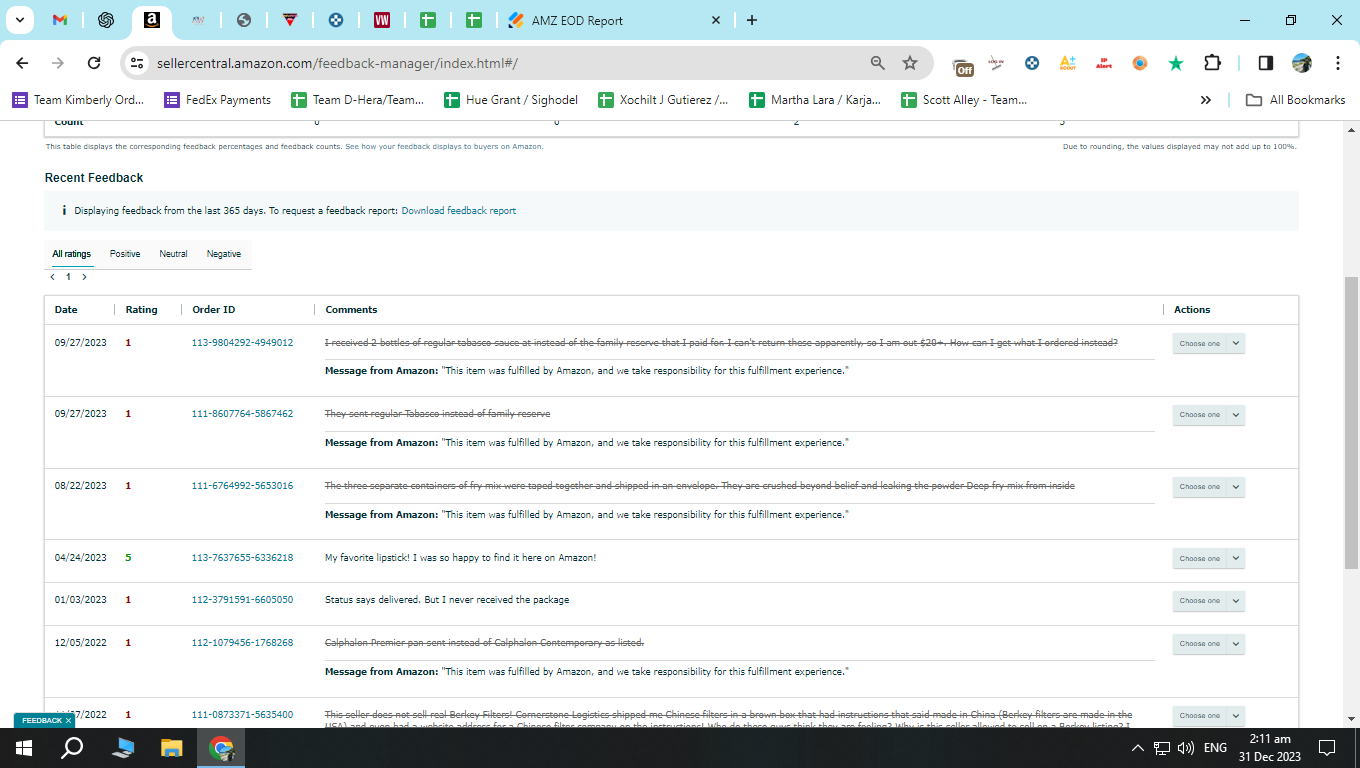This screenshot has height=768, width=1360.
Task: Open order 113-9804292-4949012
Action: [x=242, y=343]
